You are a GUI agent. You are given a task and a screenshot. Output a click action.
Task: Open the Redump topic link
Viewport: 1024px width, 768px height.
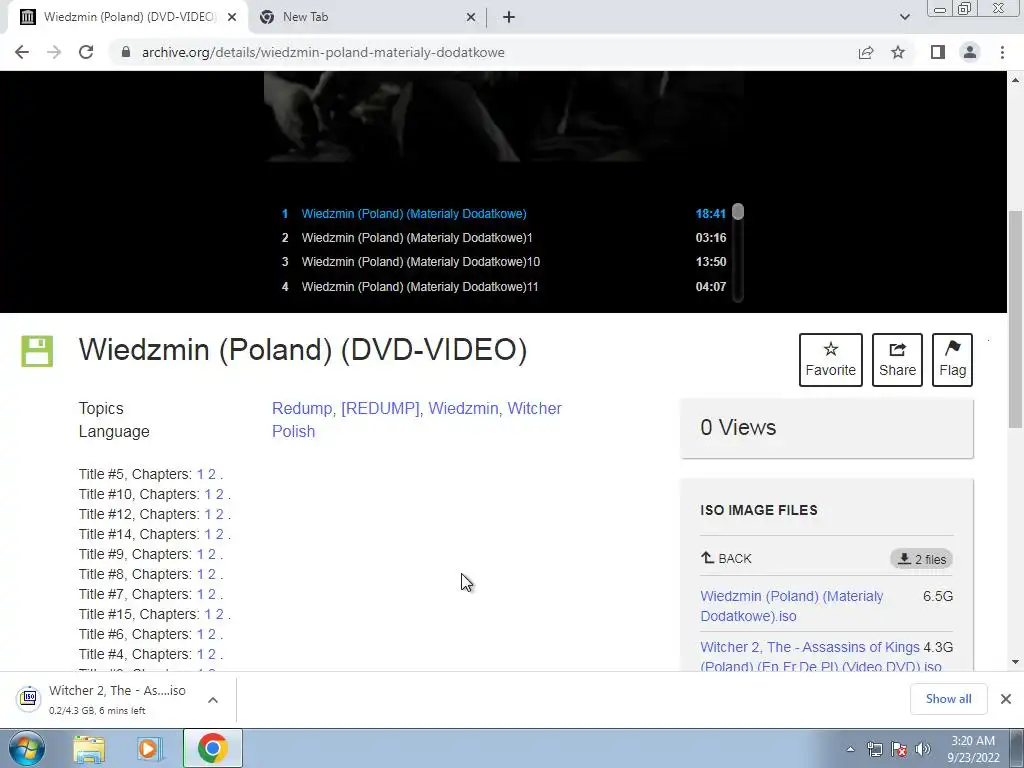302,408
